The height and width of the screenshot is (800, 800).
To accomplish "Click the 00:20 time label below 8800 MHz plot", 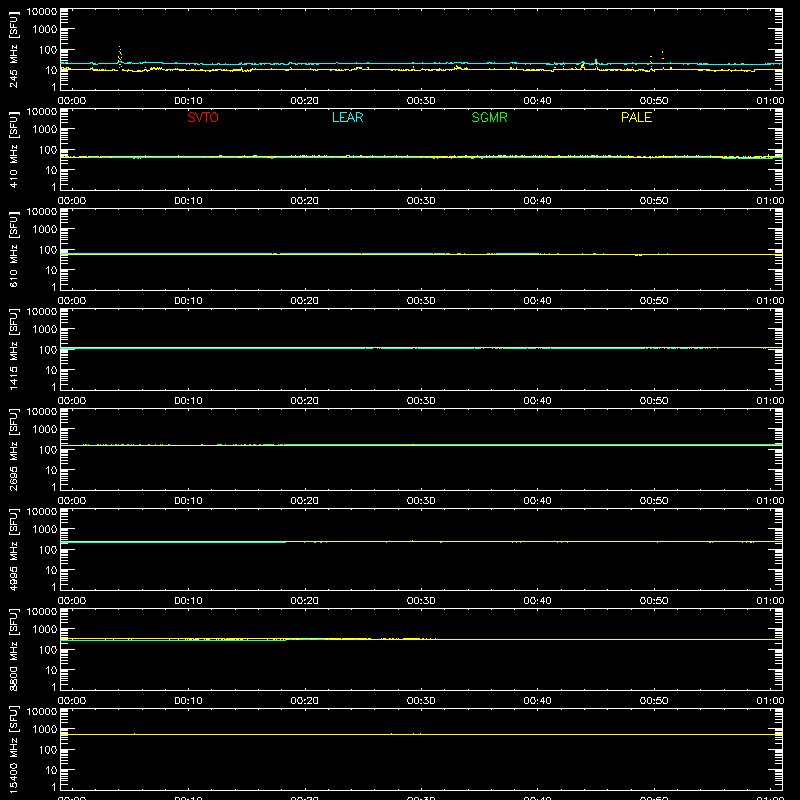I will pos(305,701).
